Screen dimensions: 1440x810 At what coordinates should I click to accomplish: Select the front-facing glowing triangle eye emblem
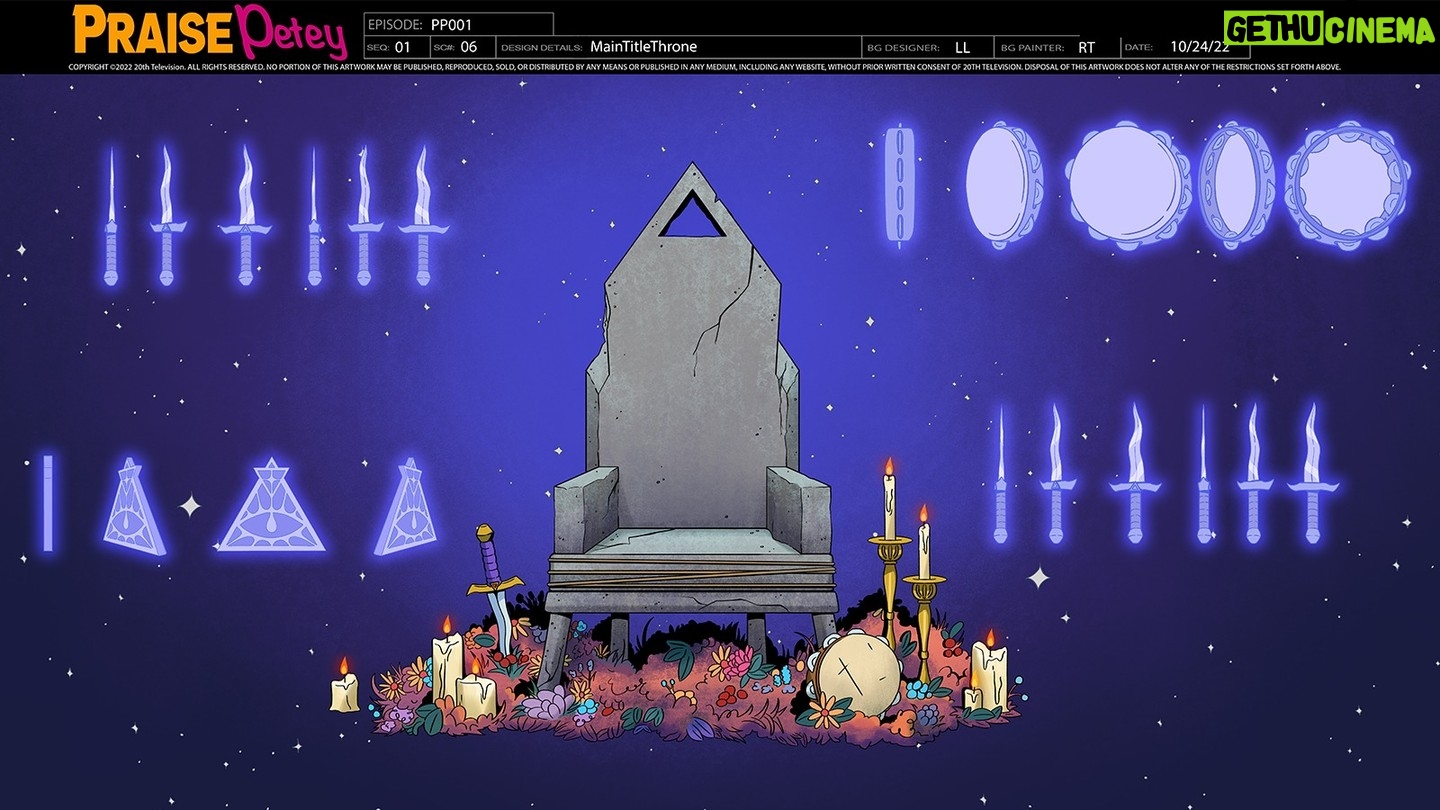[271, 507]
